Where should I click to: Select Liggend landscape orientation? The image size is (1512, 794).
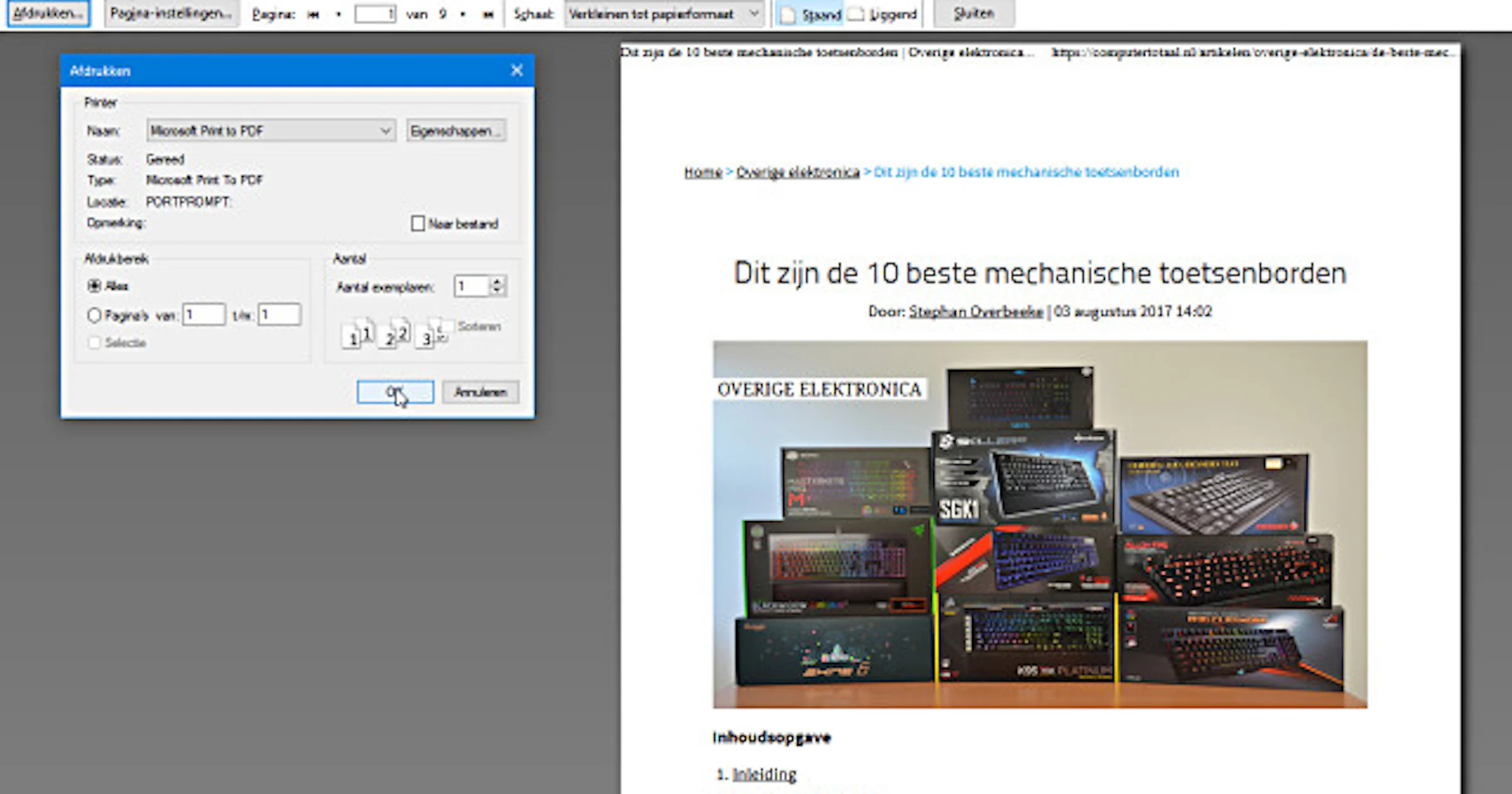pyautogui.click(x=883, y=14)
